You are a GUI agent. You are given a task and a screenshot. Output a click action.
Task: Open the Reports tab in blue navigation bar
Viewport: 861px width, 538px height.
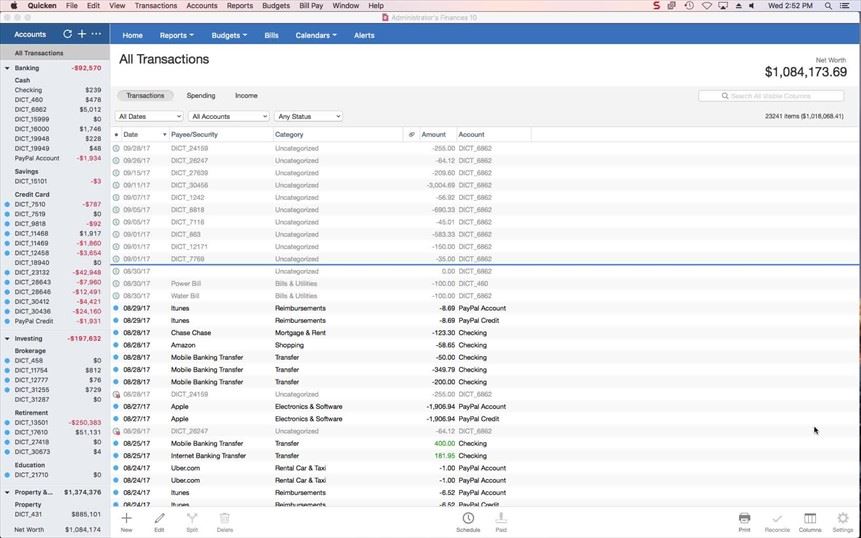click(177, 35)
